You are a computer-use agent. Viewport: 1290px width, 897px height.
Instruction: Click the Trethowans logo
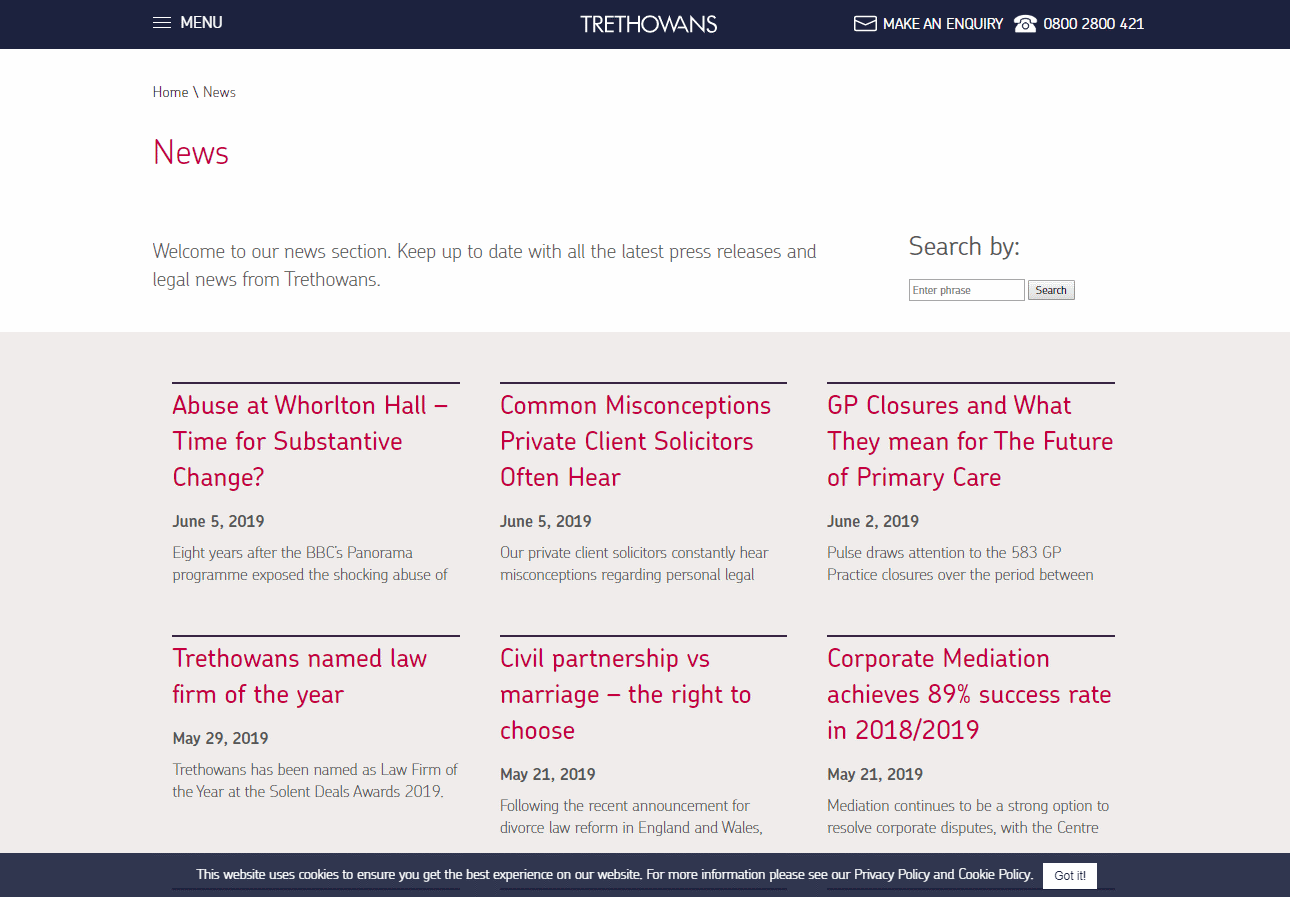pyautogui.click(x=648, y=24)
